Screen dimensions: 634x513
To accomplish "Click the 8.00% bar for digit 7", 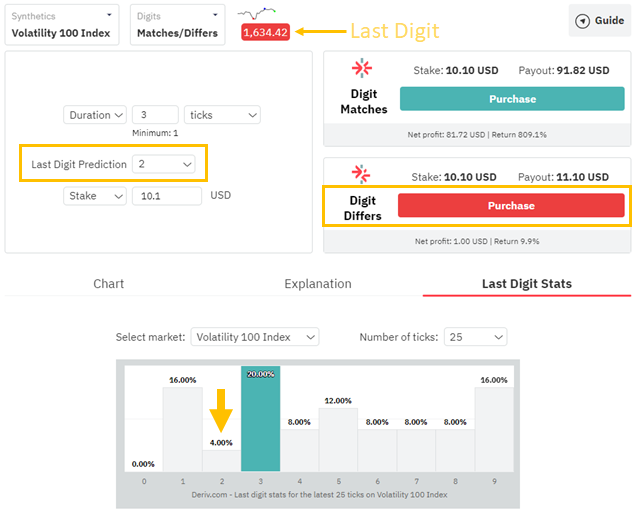I will pos(416,450).
